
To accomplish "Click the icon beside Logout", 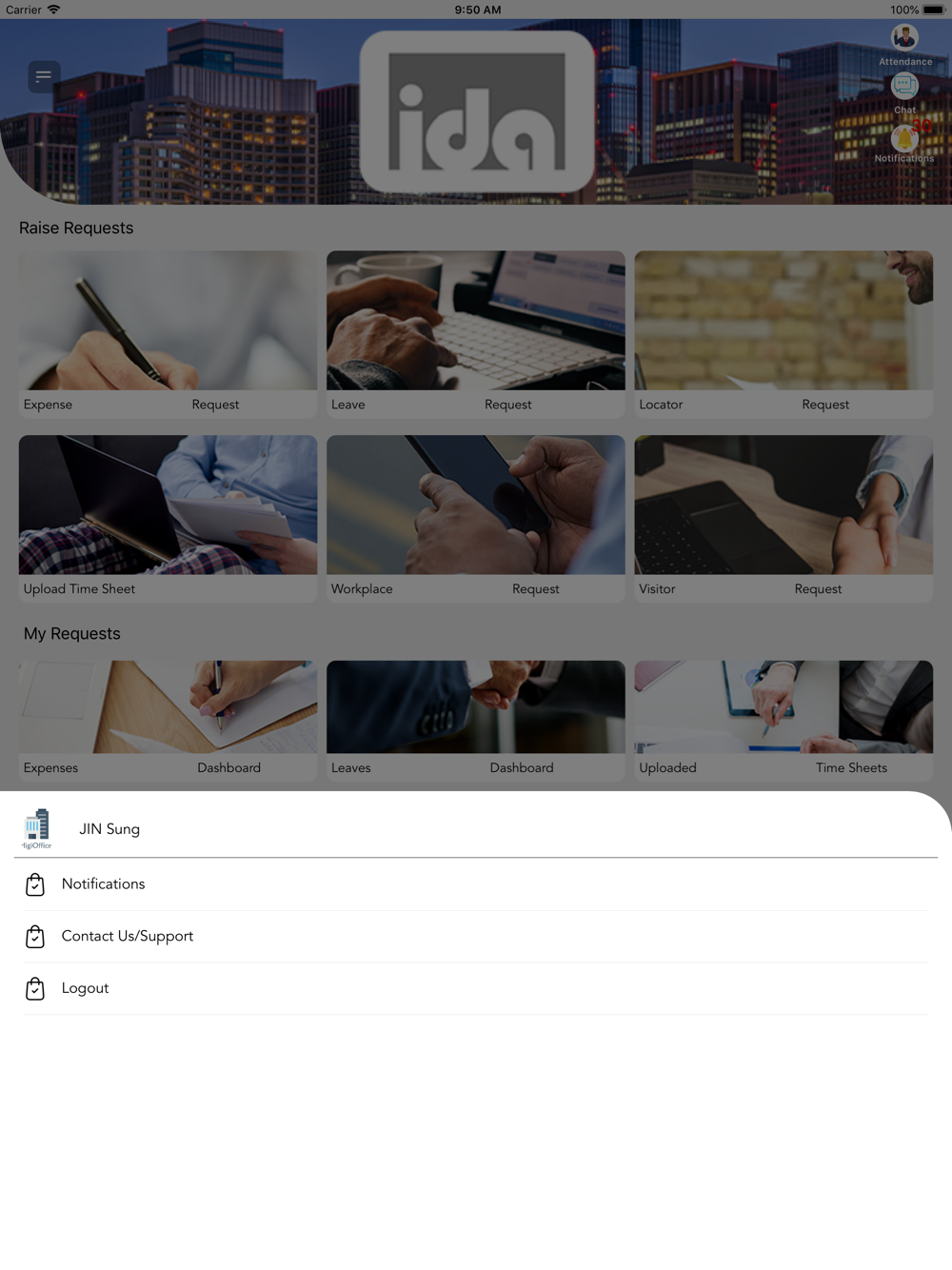I will click(x=35, y=989).
